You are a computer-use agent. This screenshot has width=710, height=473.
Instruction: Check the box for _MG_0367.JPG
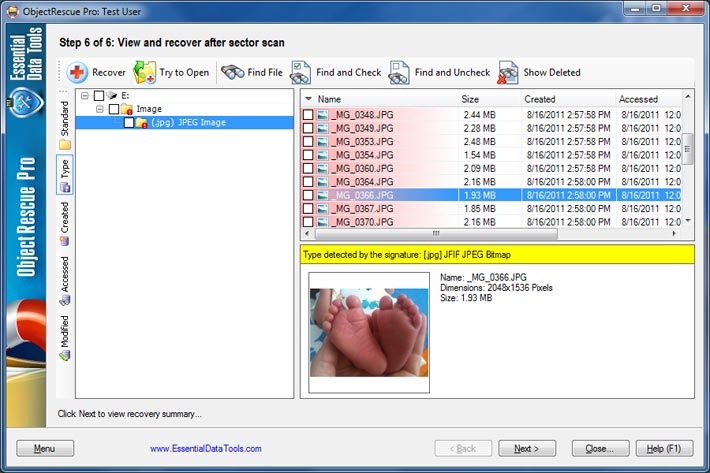308,209
